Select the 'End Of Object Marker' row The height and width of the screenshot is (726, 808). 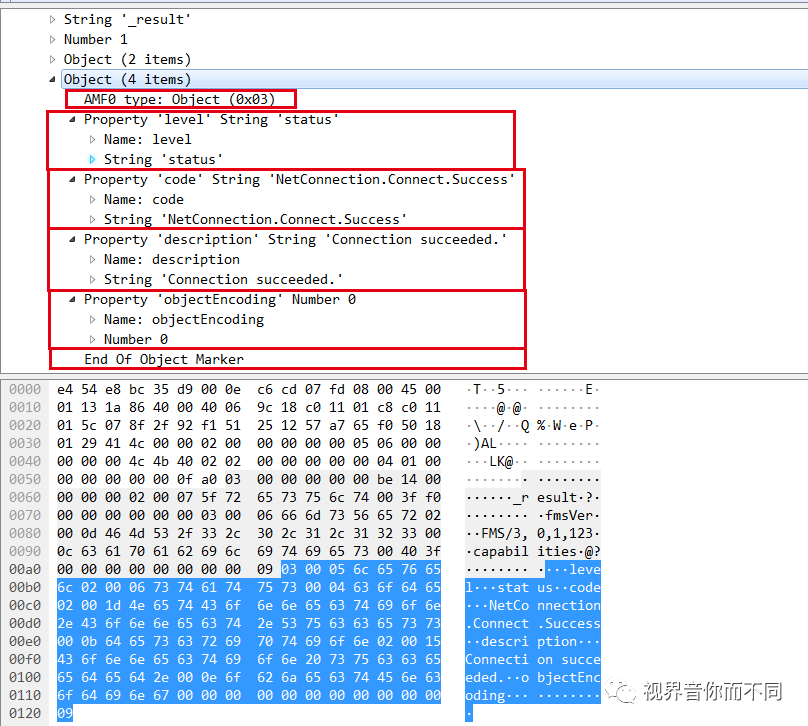pyautogui.click(x=164, y=360)
